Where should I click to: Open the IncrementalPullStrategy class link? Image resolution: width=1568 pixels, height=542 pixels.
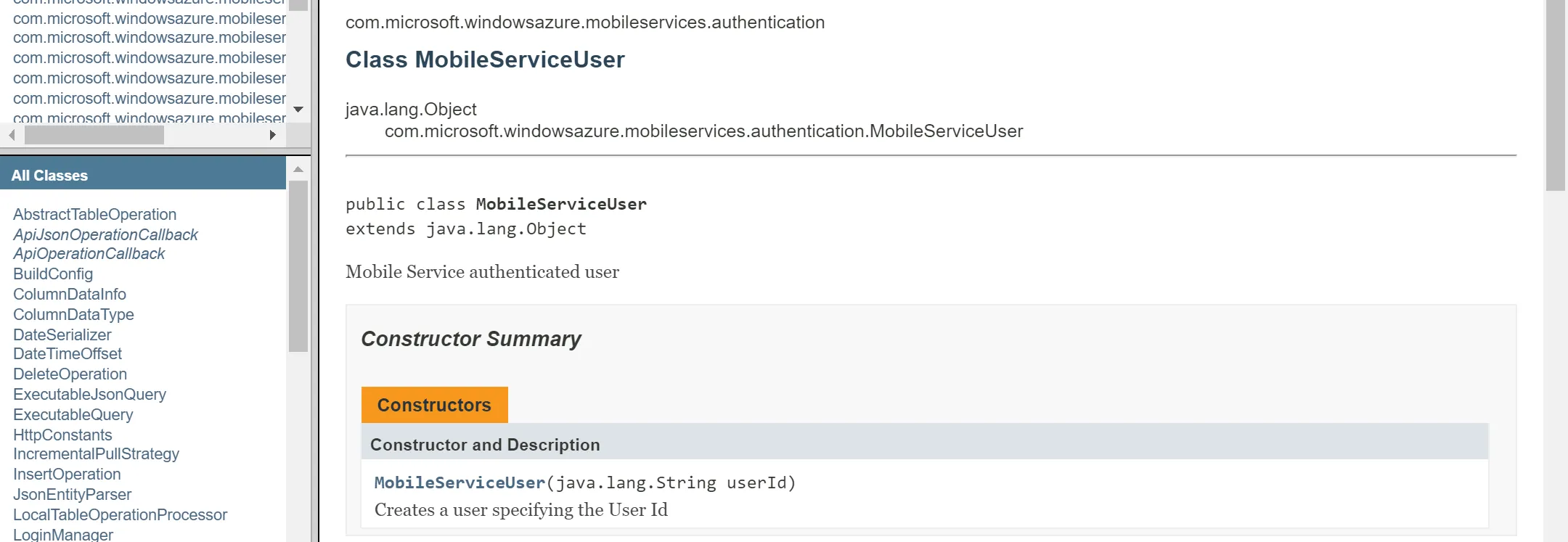96,454
